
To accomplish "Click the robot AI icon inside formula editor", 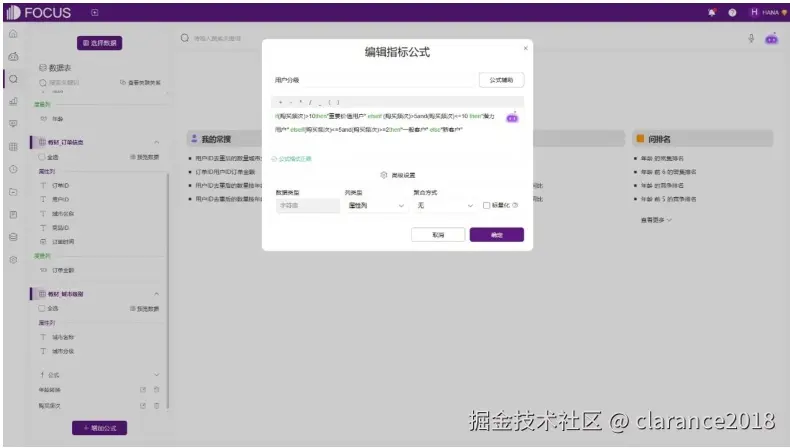I will pyautogui.click(x=512, y=117).
